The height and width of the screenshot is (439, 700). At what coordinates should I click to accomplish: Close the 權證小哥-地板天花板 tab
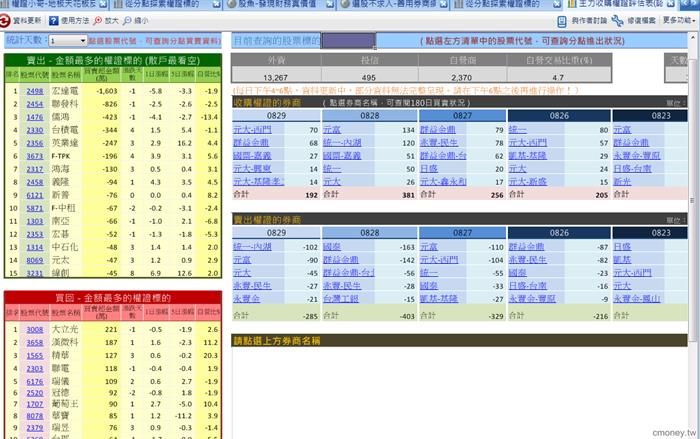[102, 4]
